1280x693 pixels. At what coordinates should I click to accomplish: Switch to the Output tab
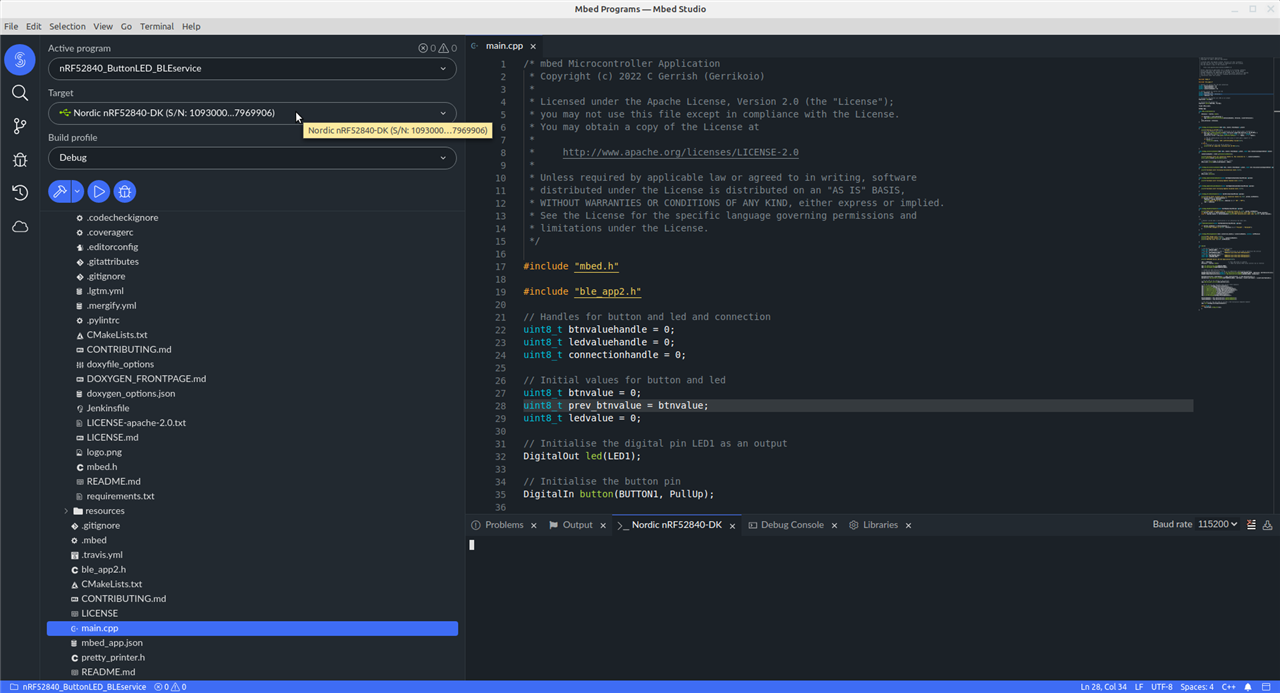click(x=577, y=525)
